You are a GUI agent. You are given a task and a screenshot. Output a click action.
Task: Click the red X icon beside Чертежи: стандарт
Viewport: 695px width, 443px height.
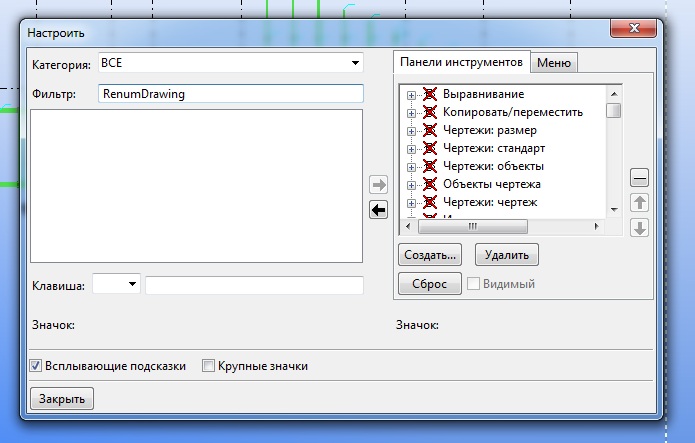429,148
